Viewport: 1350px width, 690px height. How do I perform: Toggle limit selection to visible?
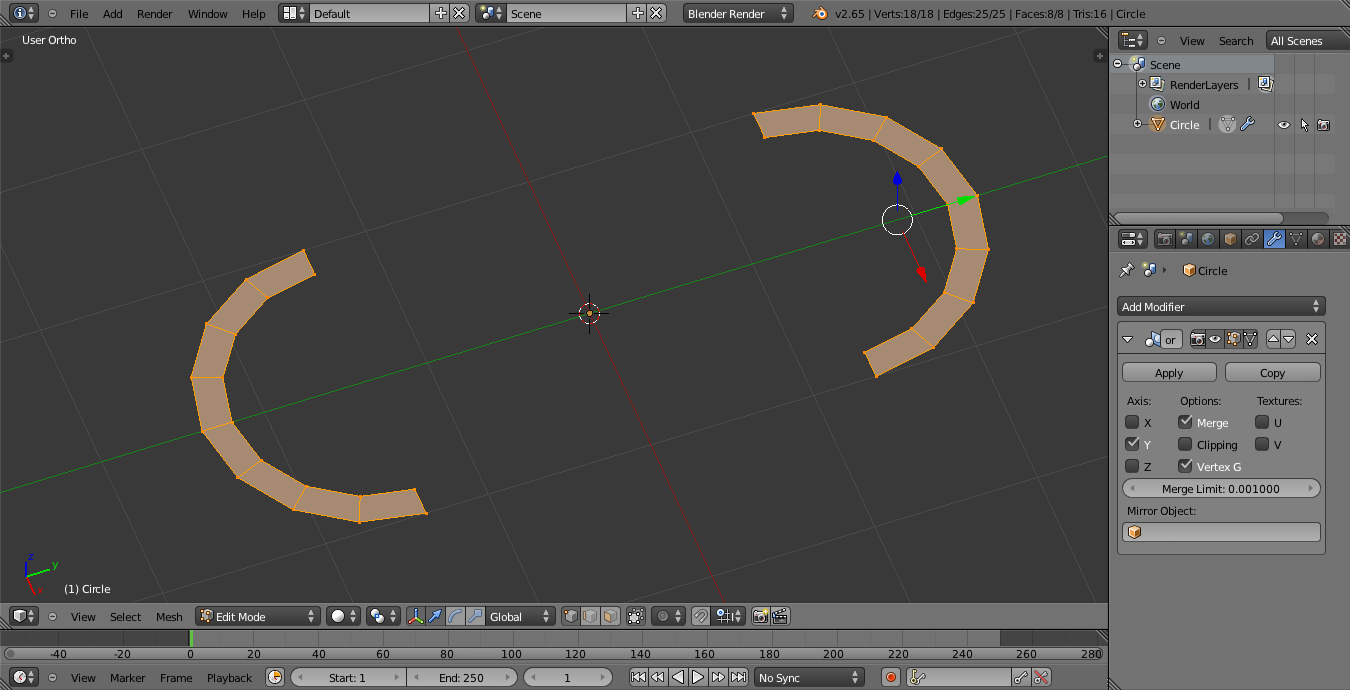point(637,616)
